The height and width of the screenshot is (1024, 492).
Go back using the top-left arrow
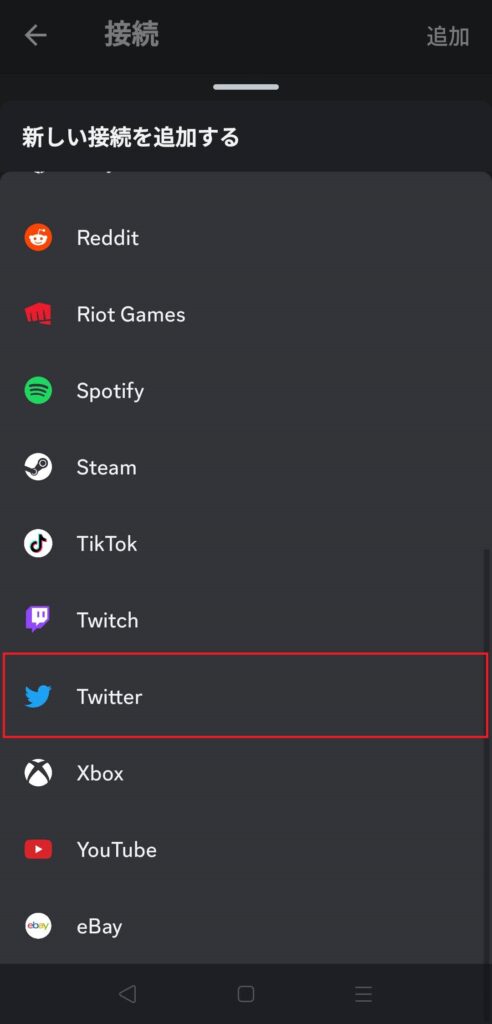pos(35,35)
